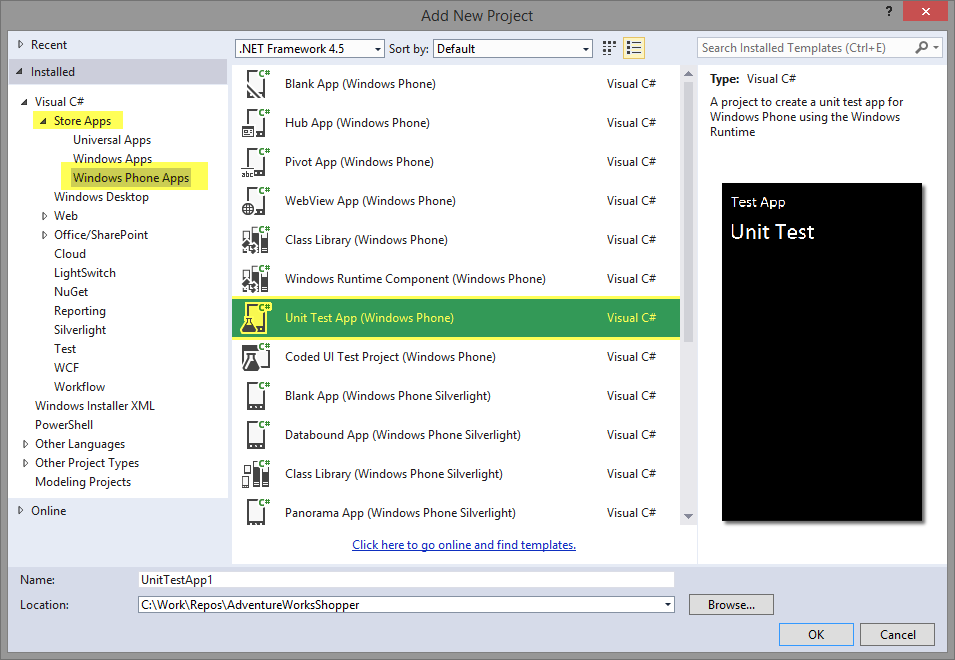Collapse the Visual C# node
Viewport: 955px width, 660px height.
tap(24, 102)
